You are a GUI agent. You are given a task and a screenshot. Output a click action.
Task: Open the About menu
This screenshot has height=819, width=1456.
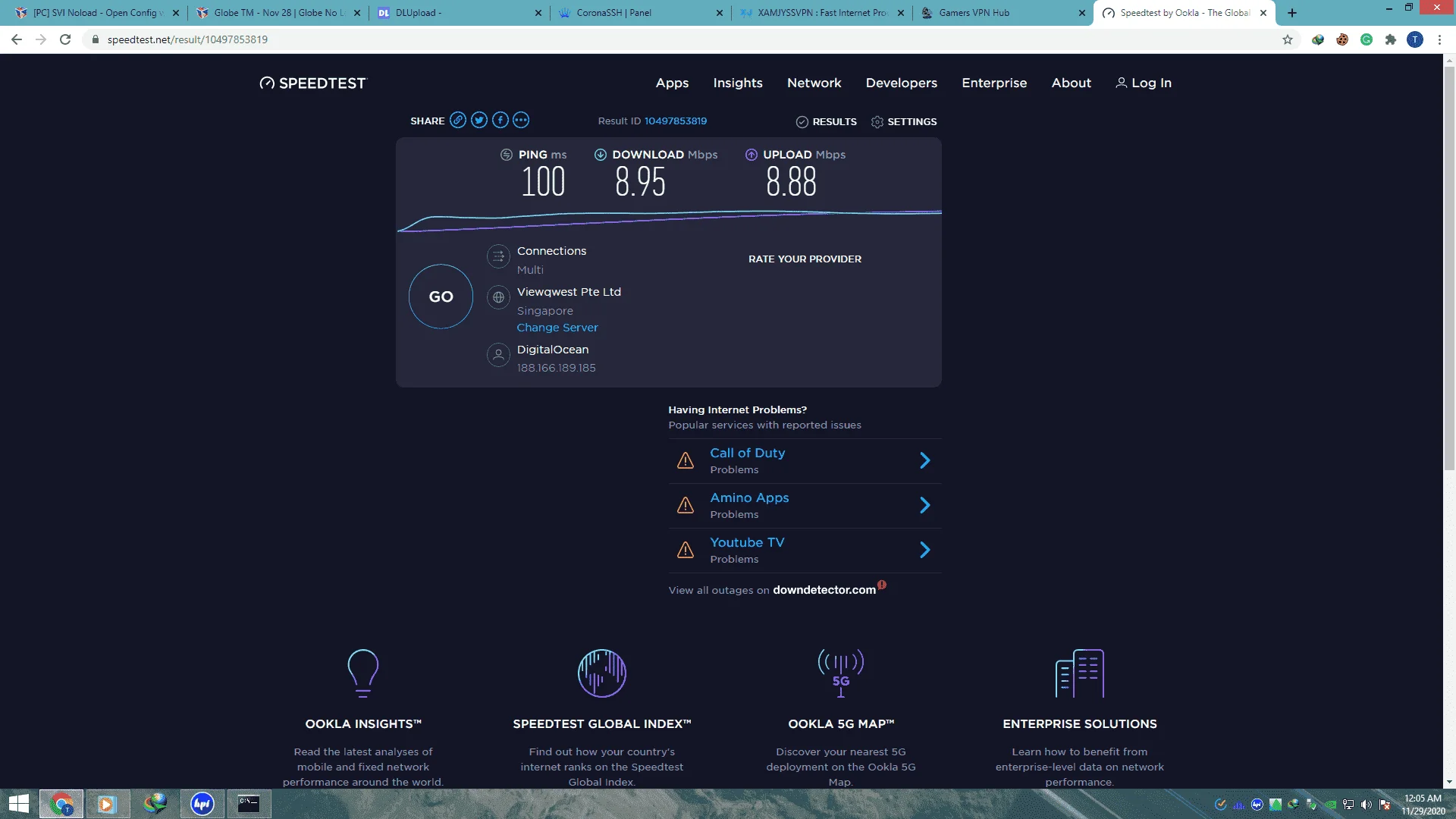coord(1072,83)
